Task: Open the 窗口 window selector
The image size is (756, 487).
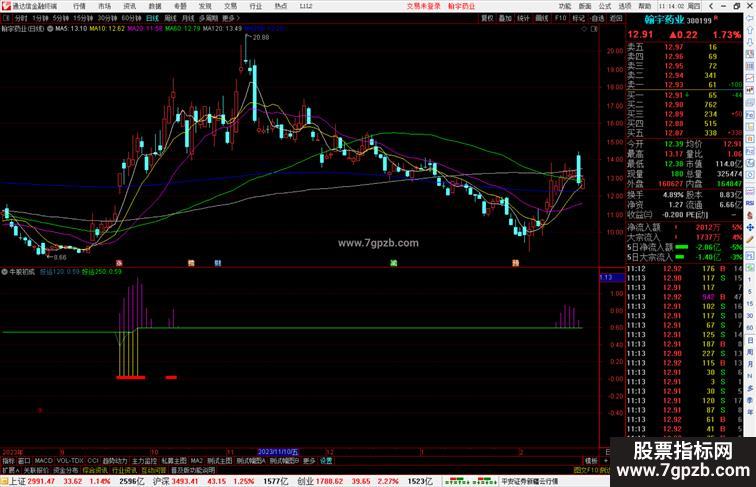Action: point(24,461)
